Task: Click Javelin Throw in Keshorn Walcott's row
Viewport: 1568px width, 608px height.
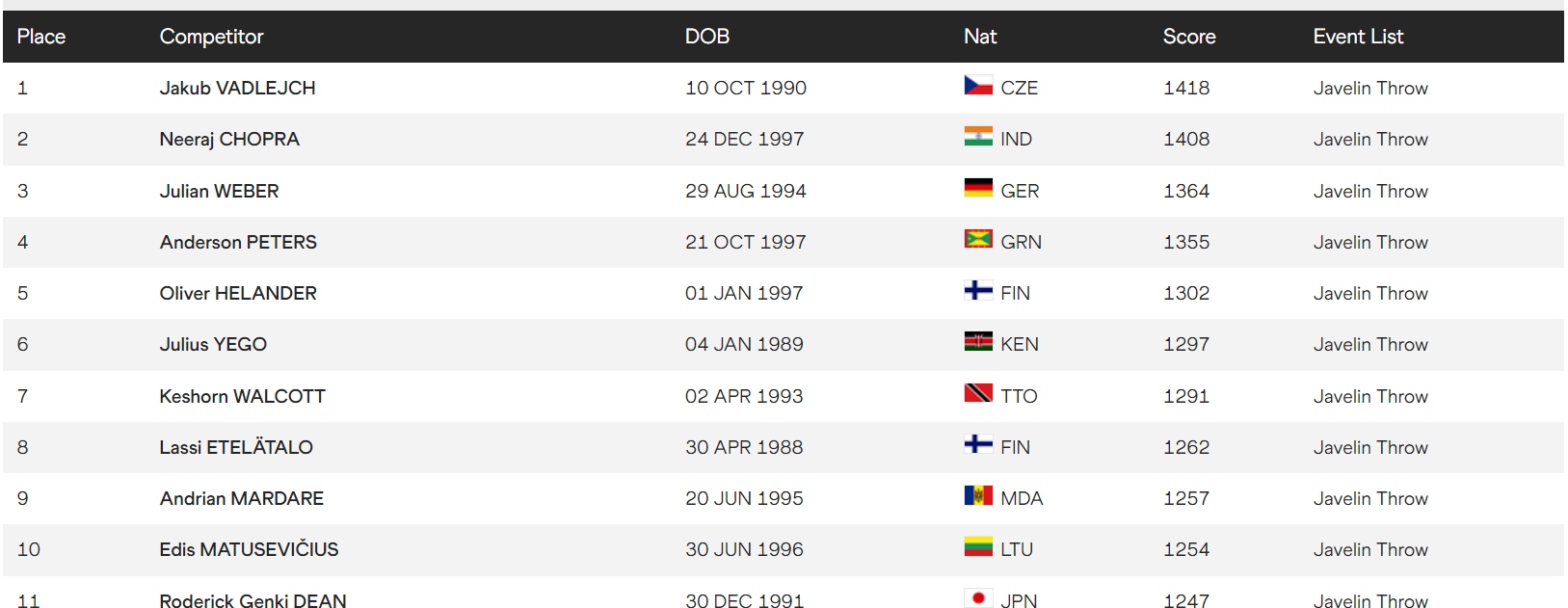Action: [x=1369, y=396]
